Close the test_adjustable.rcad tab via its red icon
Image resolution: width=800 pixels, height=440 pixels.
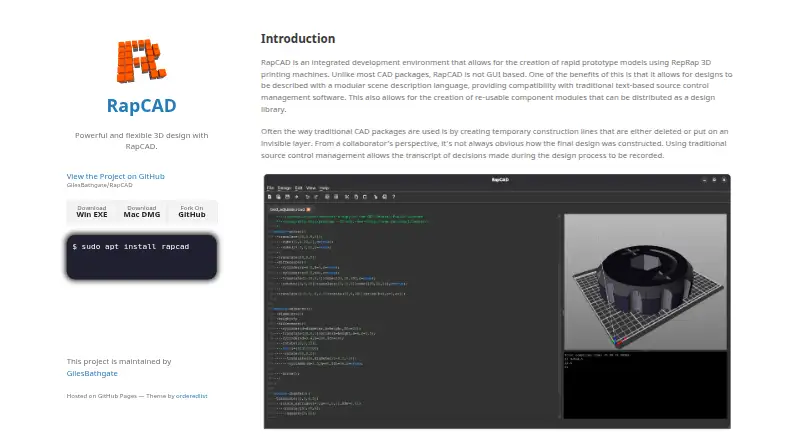tap(308, 209)
